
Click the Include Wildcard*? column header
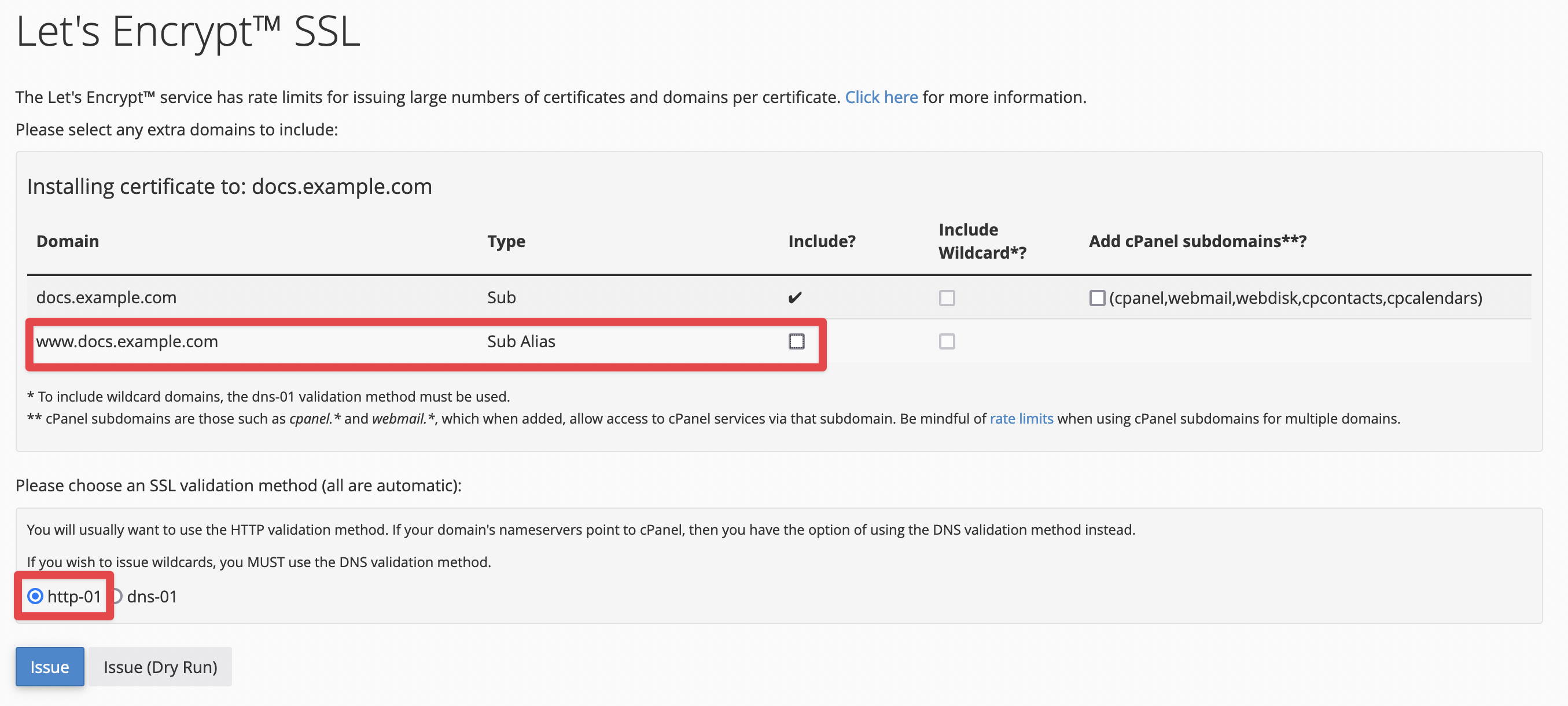[x=982, y=241]
